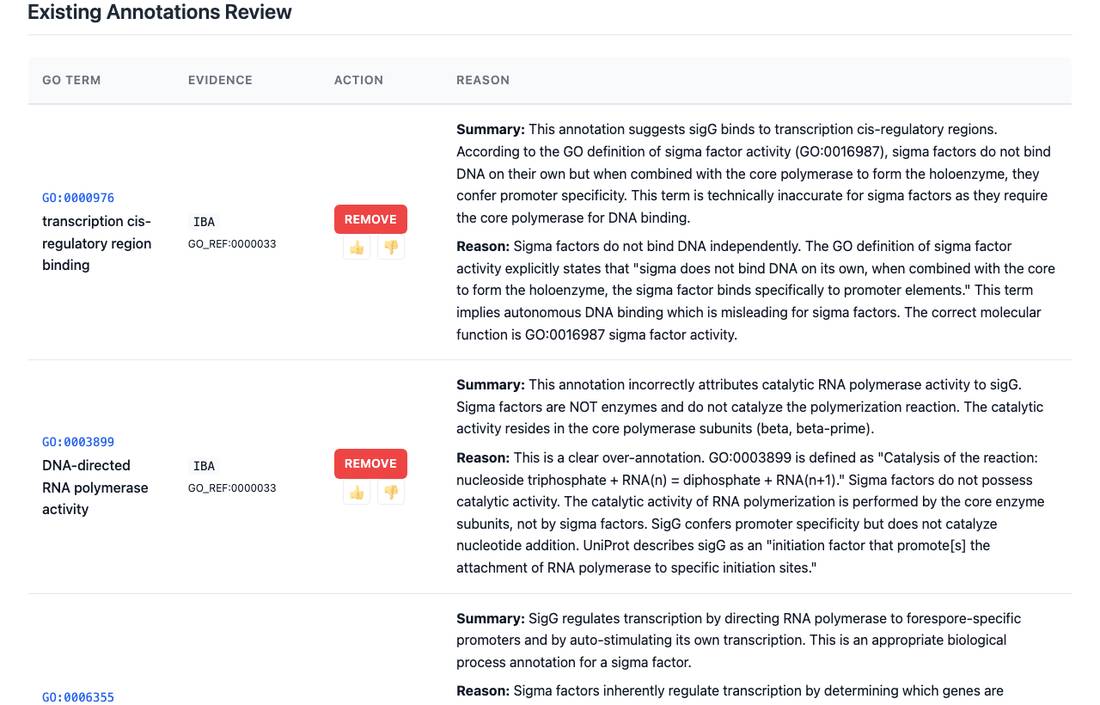This screenshot has width=1100, height=705.
Task: Select the EVIDENCE column header
Action: pos(220,80)
